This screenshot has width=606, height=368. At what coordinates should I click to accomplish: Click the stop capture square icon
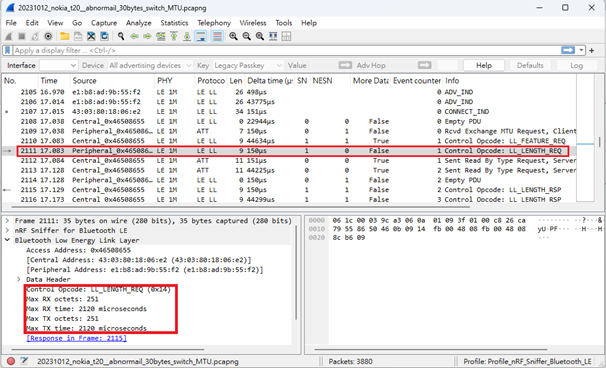pyautogui.click(x=22, y=36)
